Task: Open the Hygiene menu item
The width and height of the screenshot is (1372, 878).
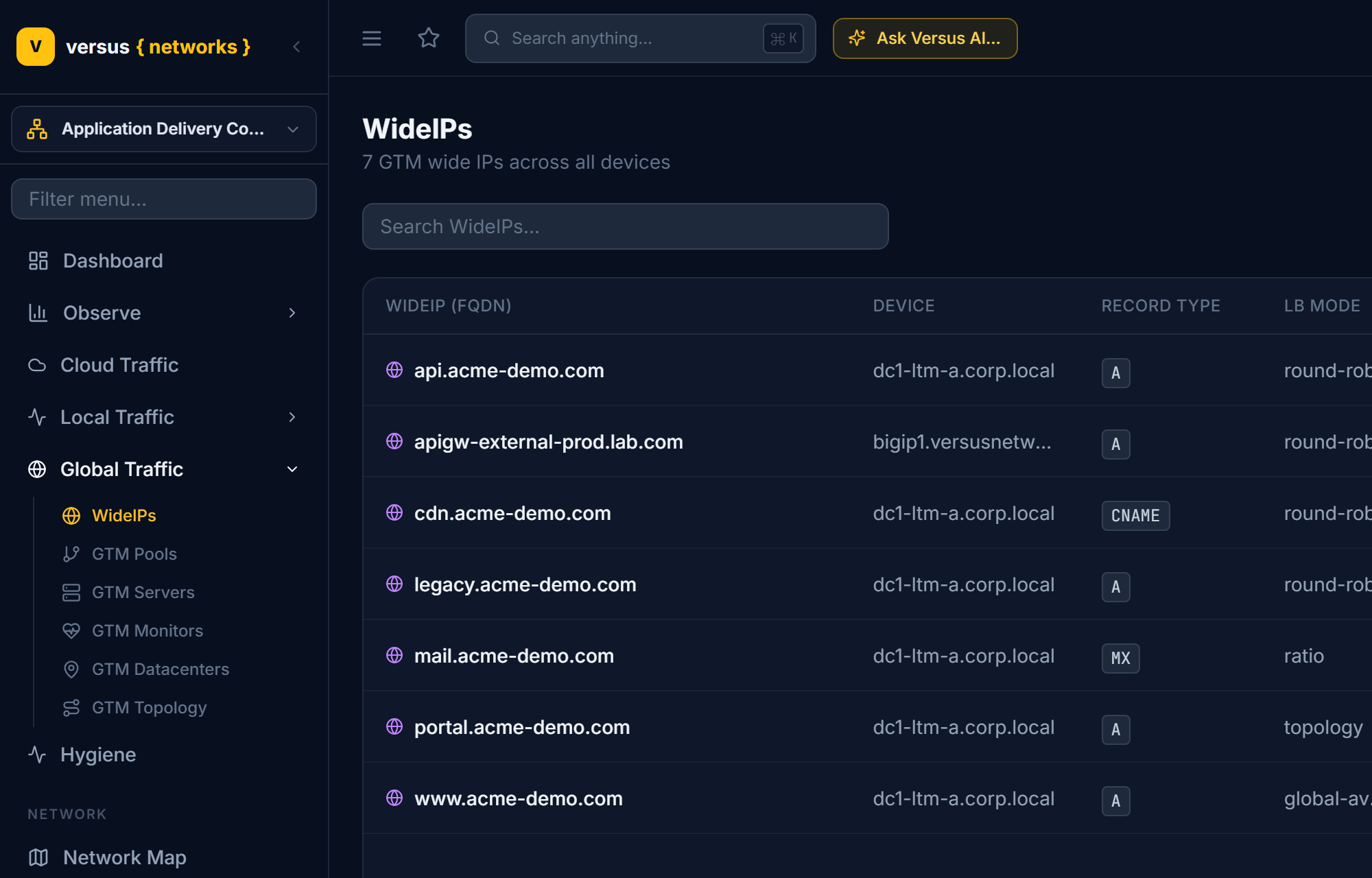Action: pos(164,755)
